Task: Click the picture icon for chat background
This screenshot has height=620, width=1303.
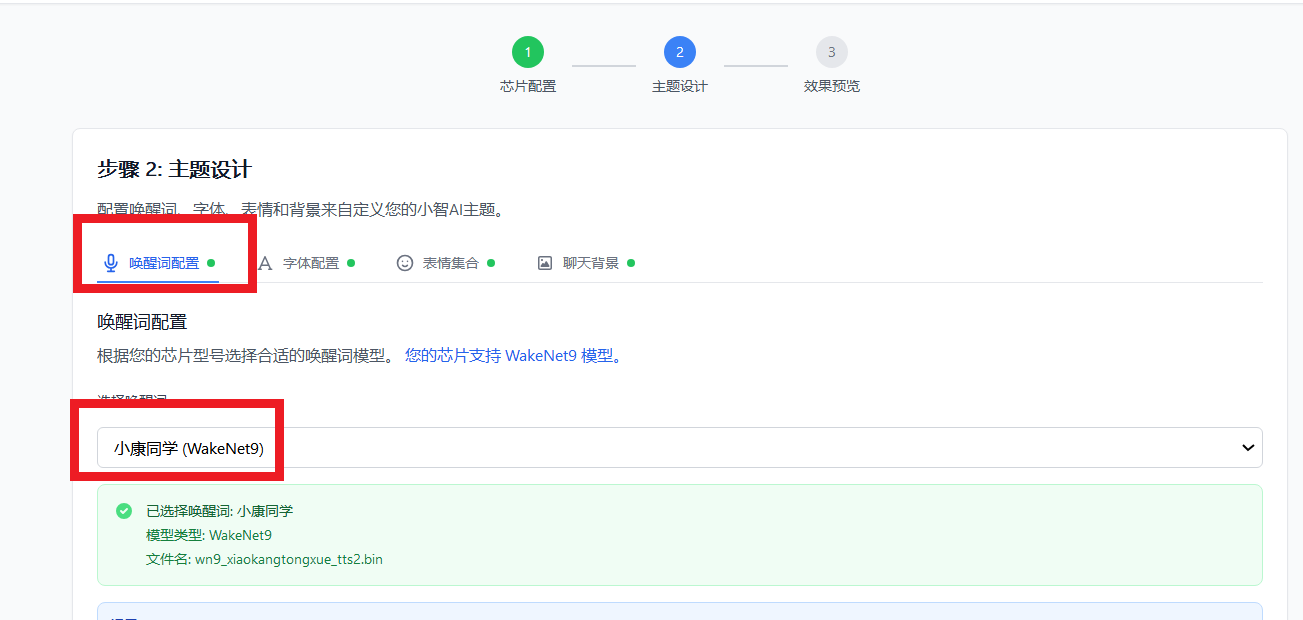Action: [x=545, y=263]
